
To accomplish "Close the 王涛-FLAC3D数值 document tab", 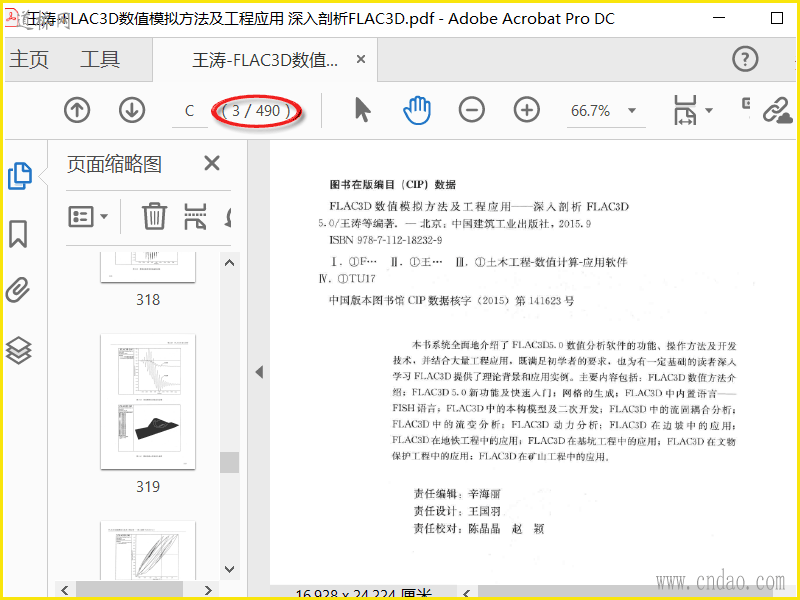I will pyautogui.click(x=361, y=59).
